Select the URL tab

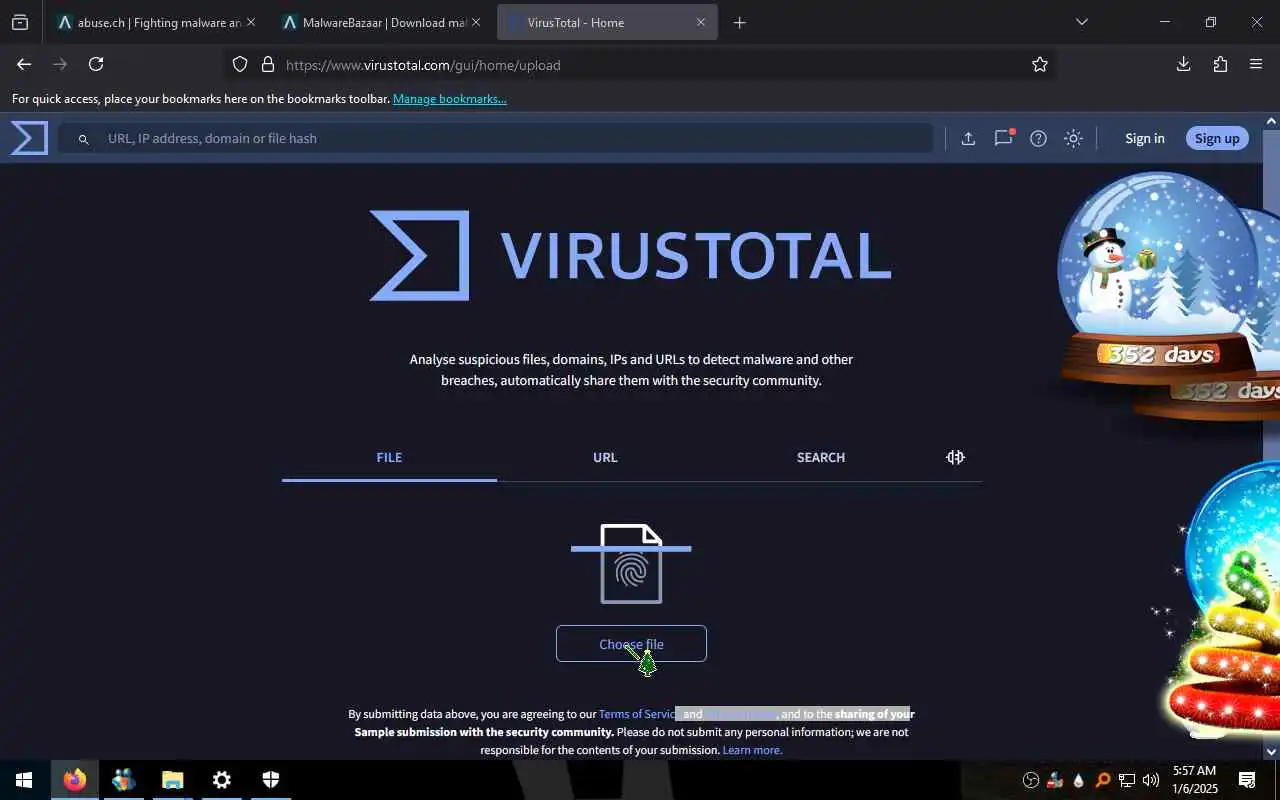[605, 457]
